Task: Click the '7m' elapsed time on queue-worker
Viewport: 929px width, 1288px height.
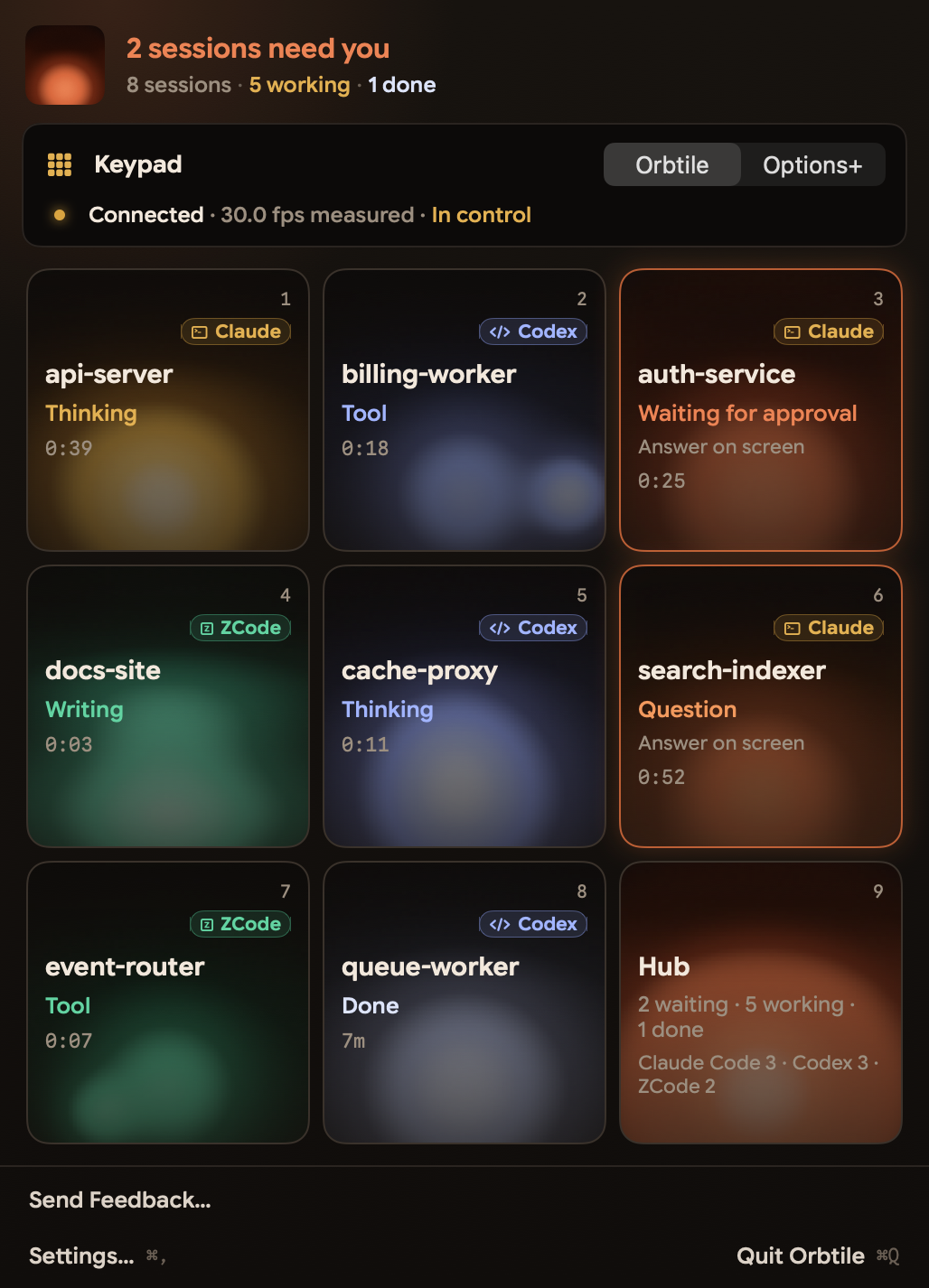Action: pyautogui.click(x=353, y=1041)
